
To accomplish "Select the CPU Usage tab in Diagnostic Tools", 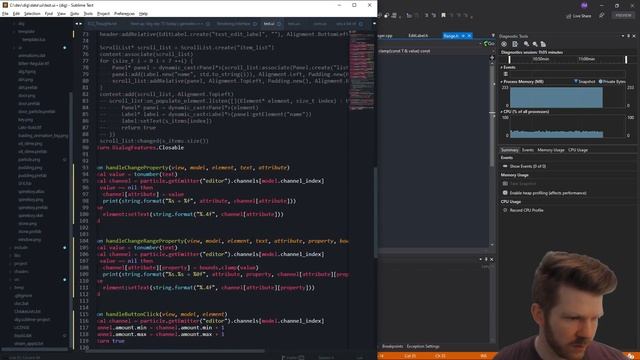I will pyautogui.click(x=578, y=150).
